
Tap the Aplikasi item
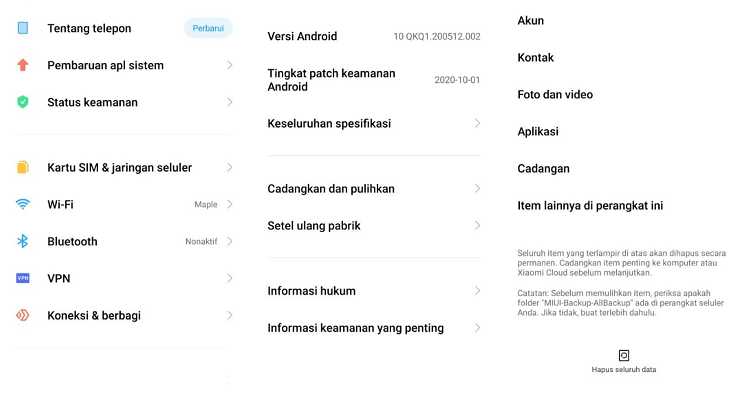point(538,132)
